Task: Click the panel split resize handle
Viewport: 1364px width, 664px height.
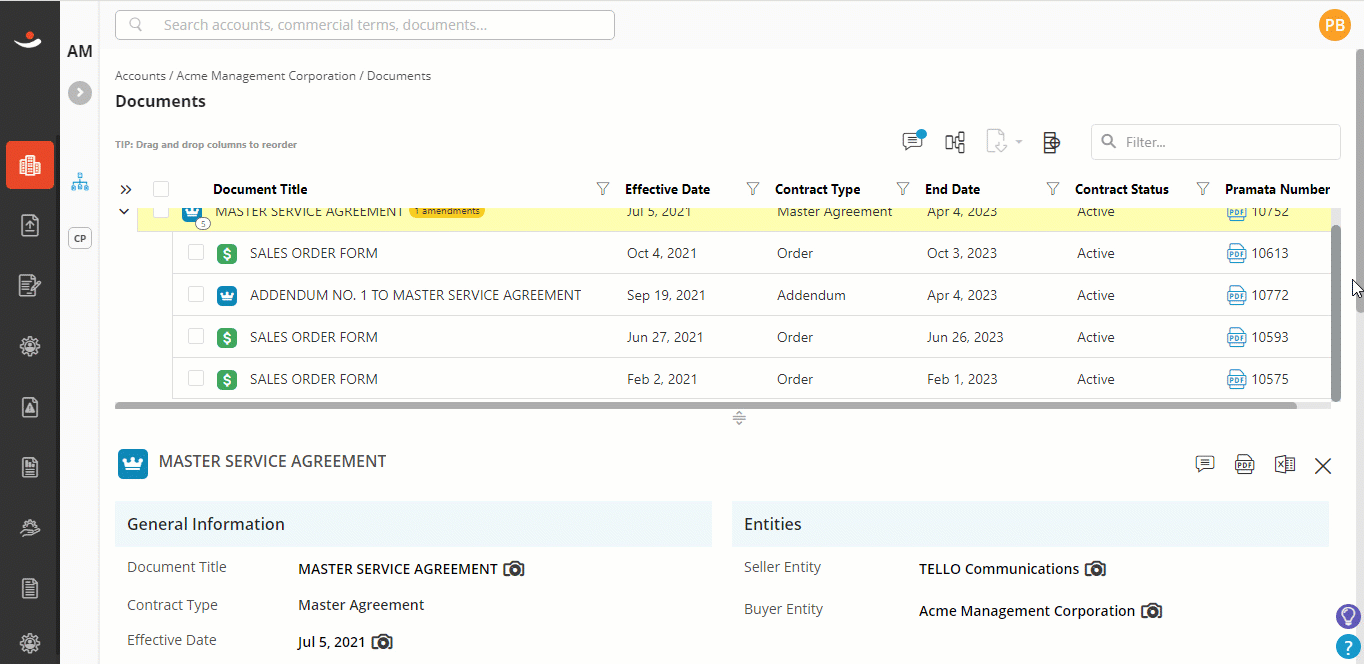Action: pyautogui.click(x=739, y=418)
